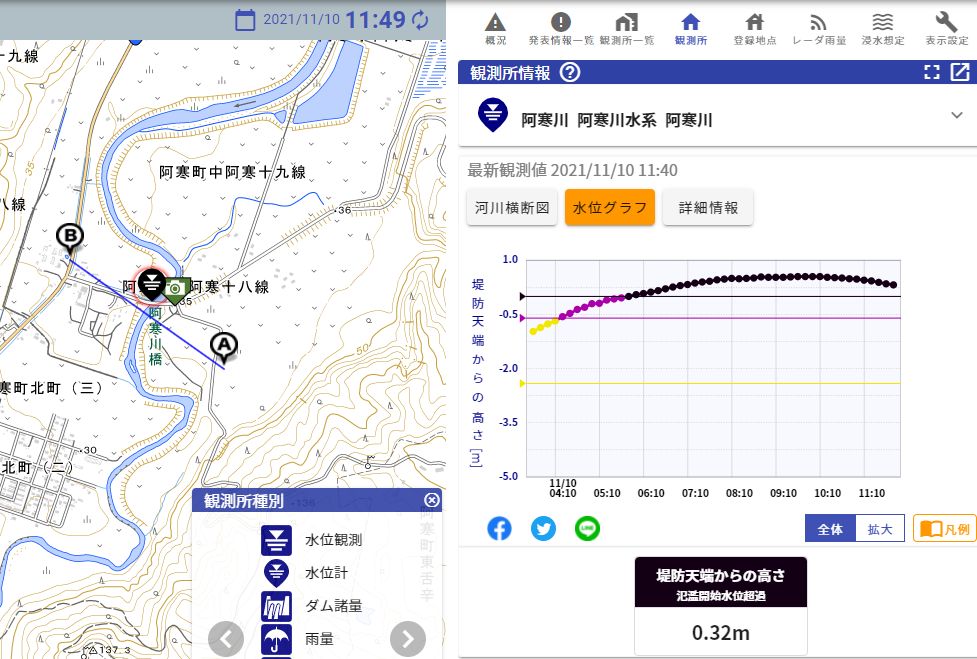Expand the 阿寒川 station header chevron

pyautogui.click(x=956, y=115)
